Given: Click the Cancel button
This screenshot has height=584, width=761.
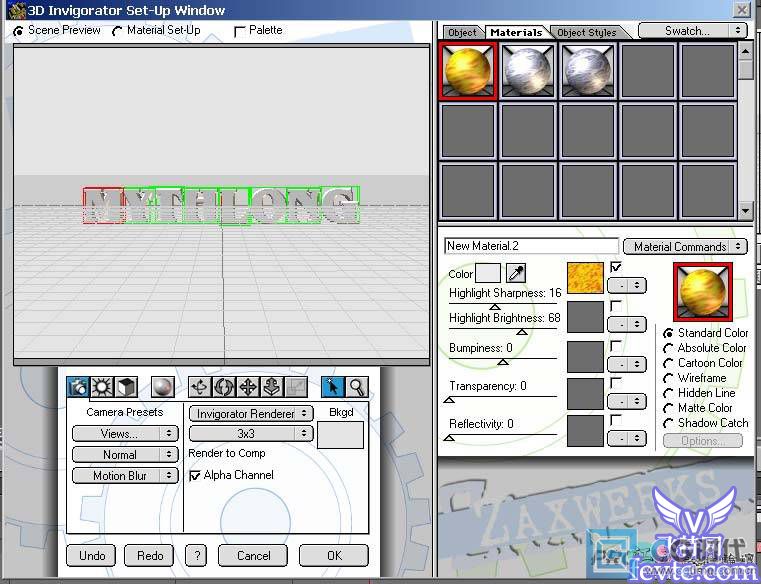Looking at the screenshot, I should [x=253, y=555].
